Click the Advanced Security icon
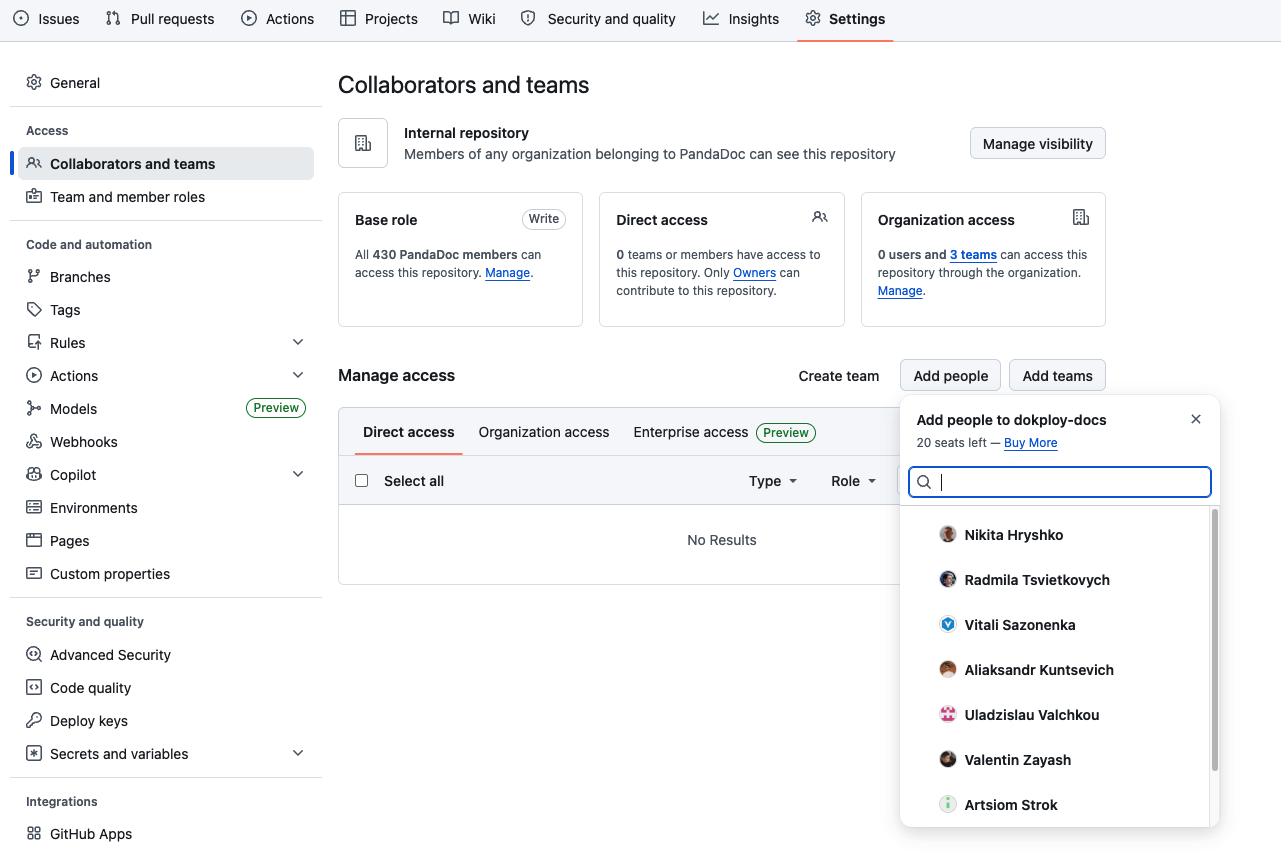Viewport: 1281px width, 857px height. click(34, 655)
